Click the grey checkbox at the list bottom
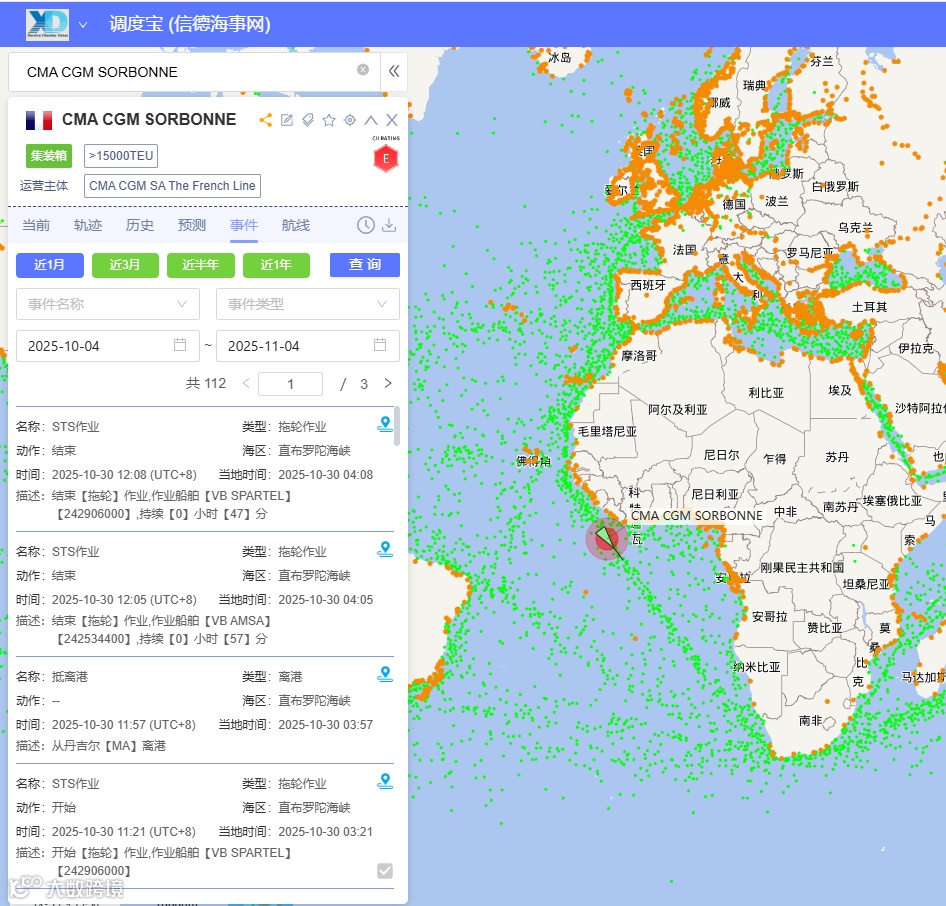 [x=385, y=871]
